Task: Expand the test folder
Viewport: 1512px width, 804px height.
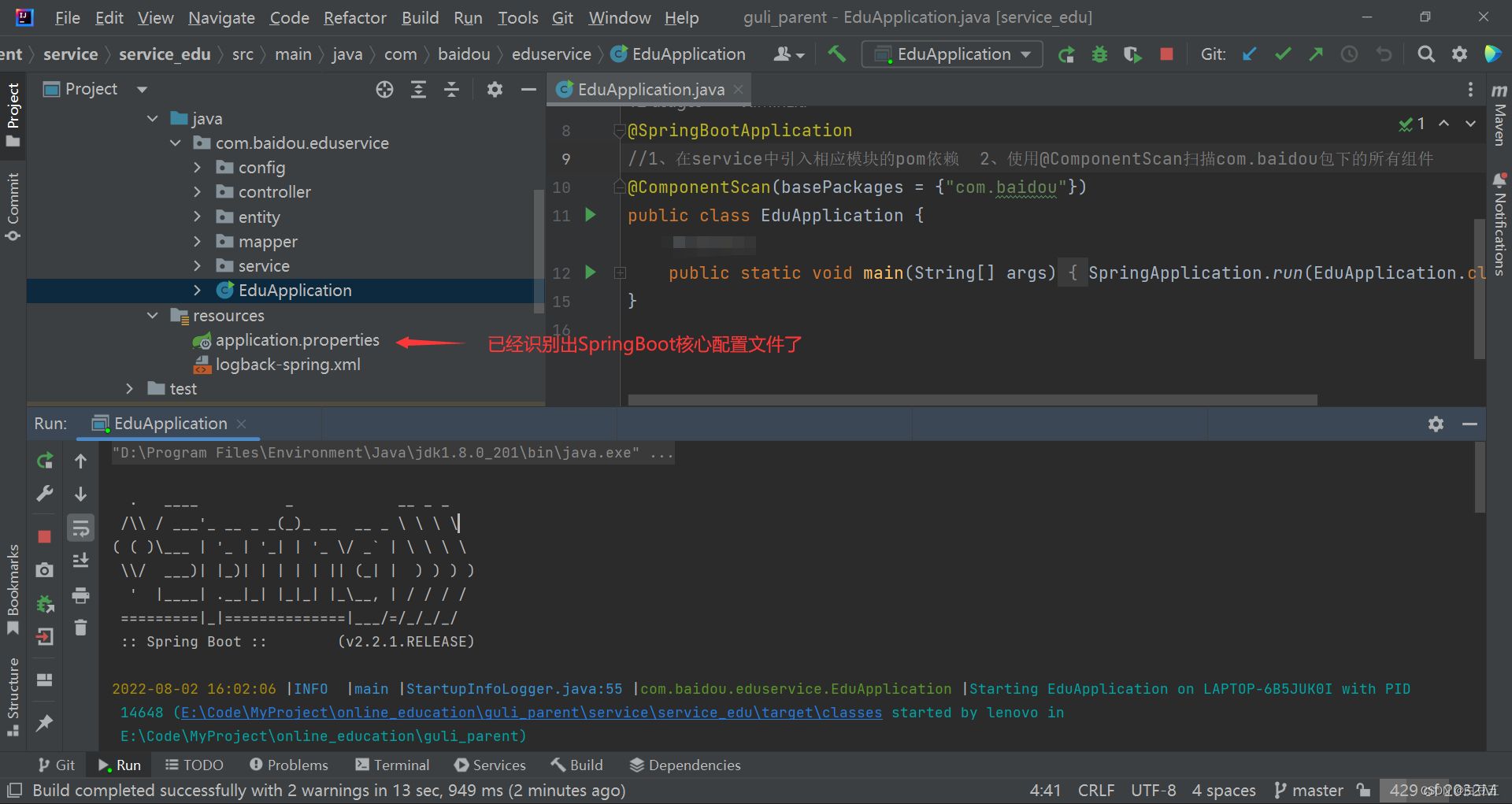Action: click(x=130, y=389)
